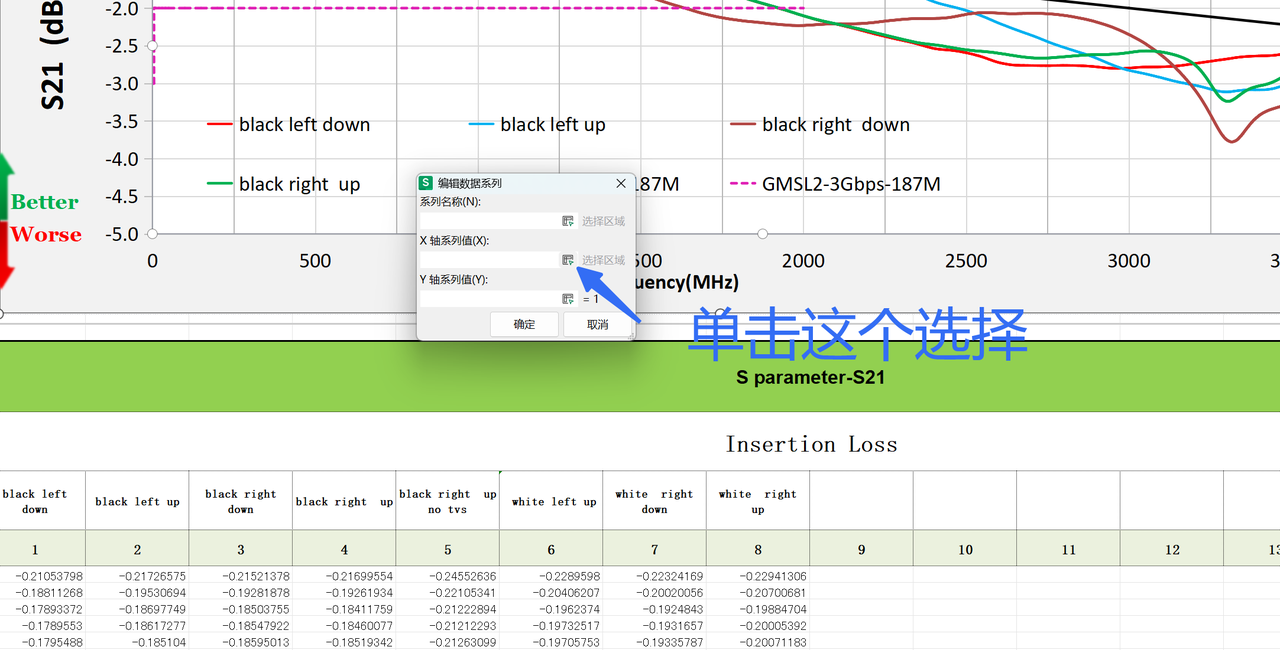The image size is (1280, 650).
Task: Click the range selector icon for Y轴系列值
Action: point(567,297)
